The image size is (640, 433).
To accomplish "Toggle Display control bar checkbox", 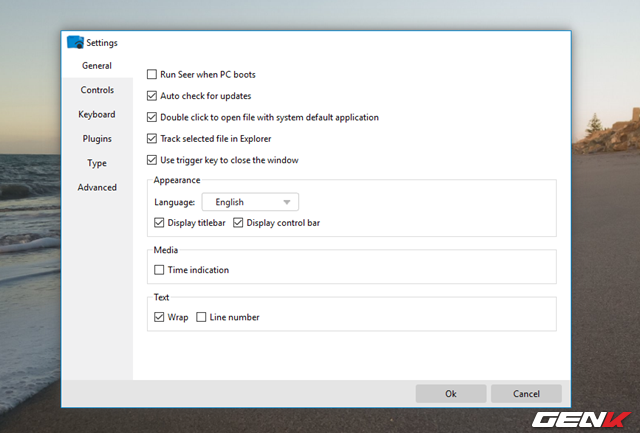I will pyautogui.click(x=238, y=222).
